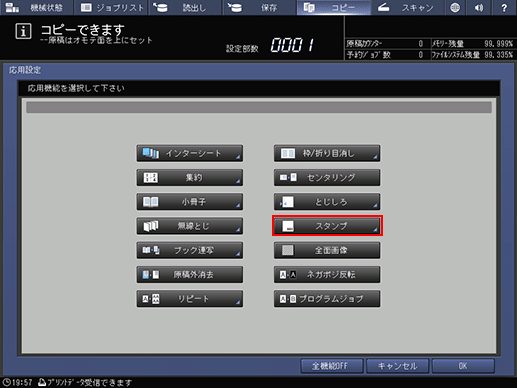Screen dimensions: 517x388
Task: Toggle the ネガポジ反転 invert function
Action: point(327,274)
